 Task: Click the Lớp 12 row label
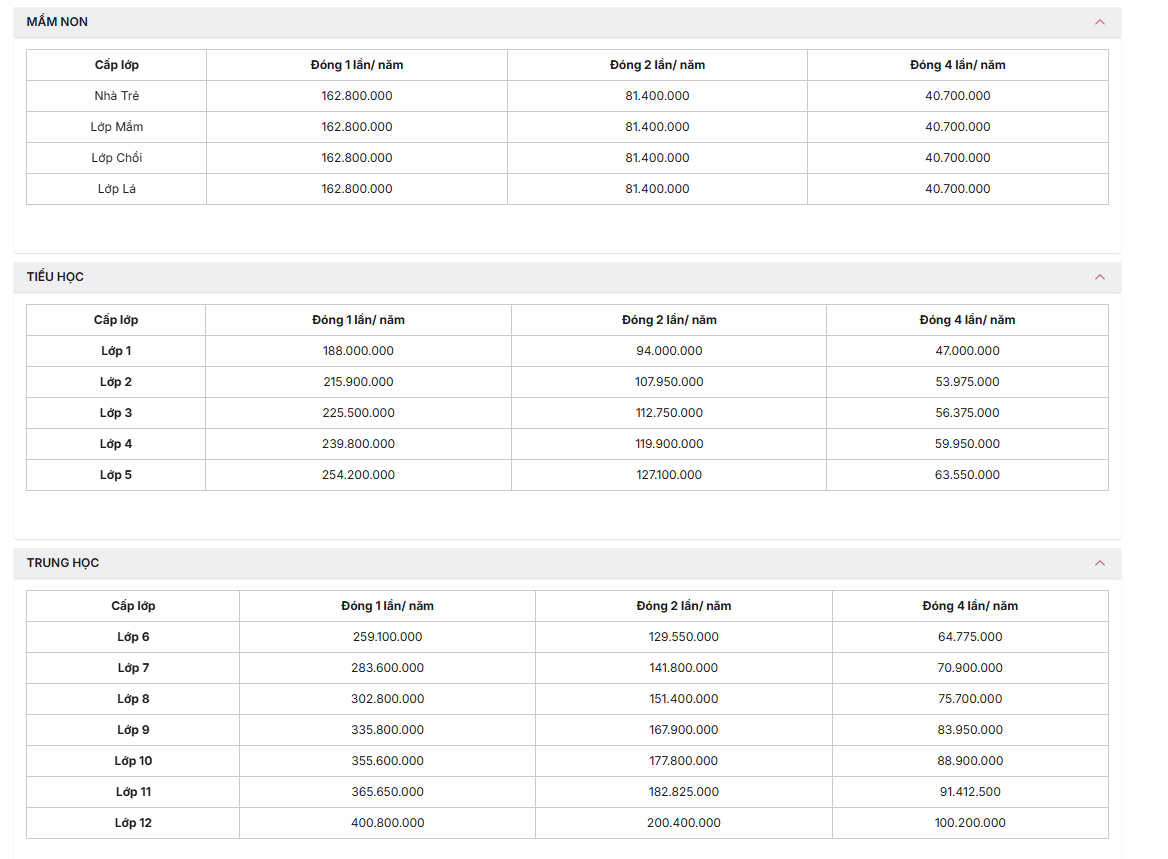(x=133, y=823)
